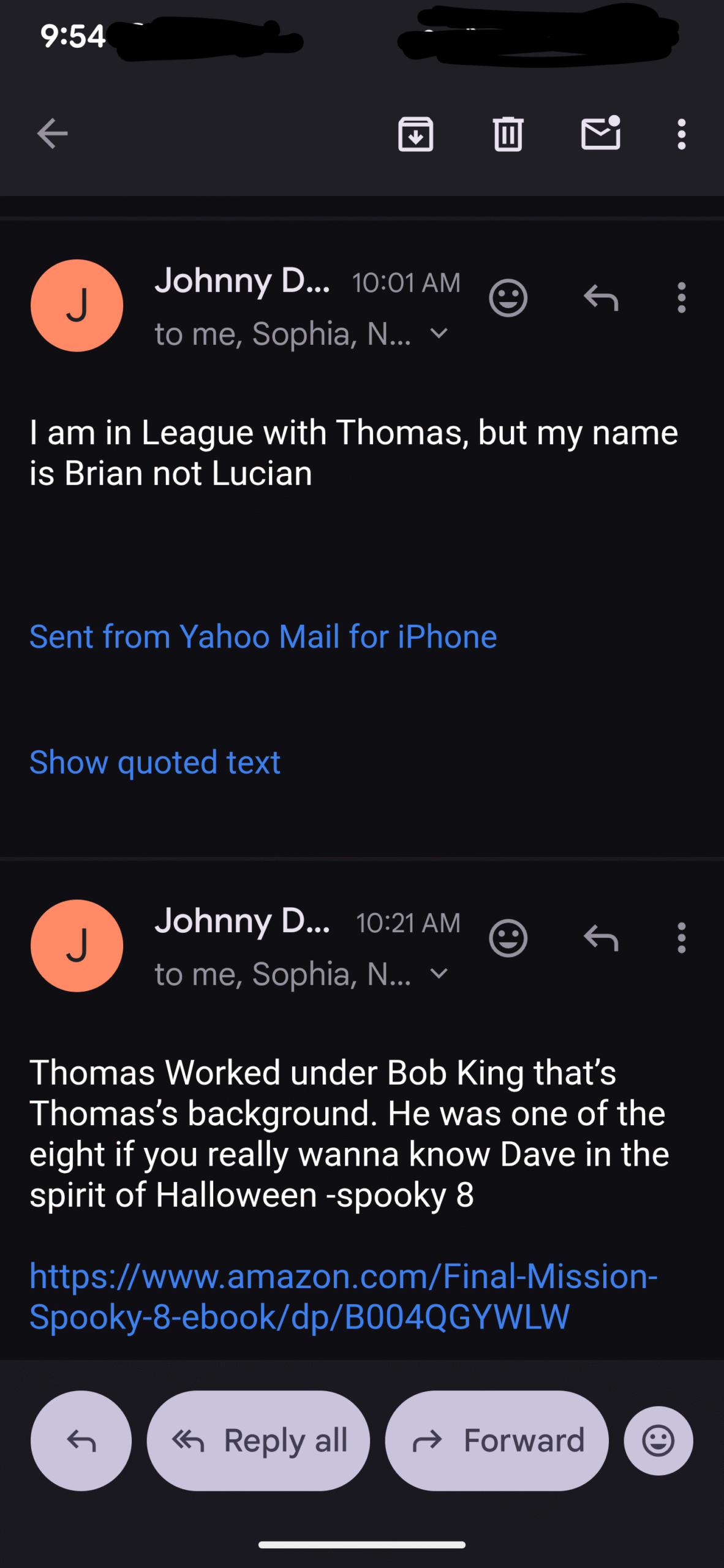Image resolution: width=724 pixels, height=1568 pixels.
Task: Add emoji reaction to the 10:21 AM message
Action: click(508, 938)
